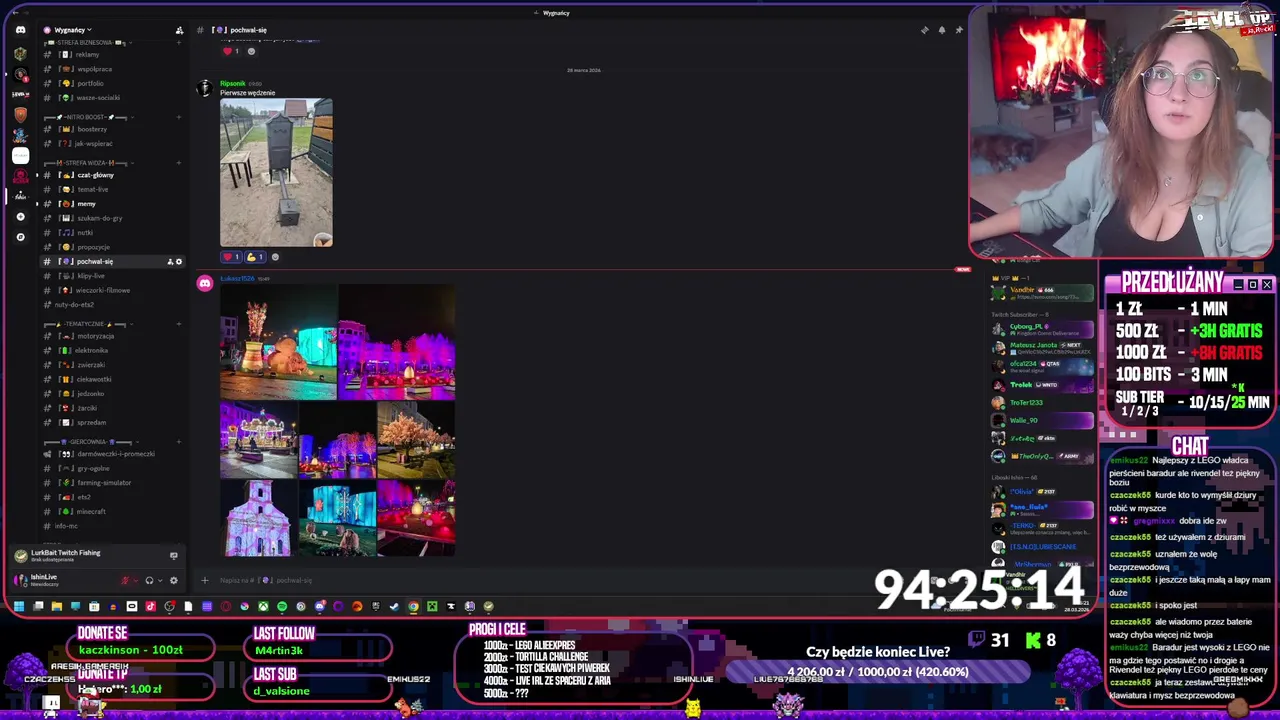This screenshot has height=720, width=1280.
Task: Open the Discover servers compass icon
Action: click(x=20, y=237)
